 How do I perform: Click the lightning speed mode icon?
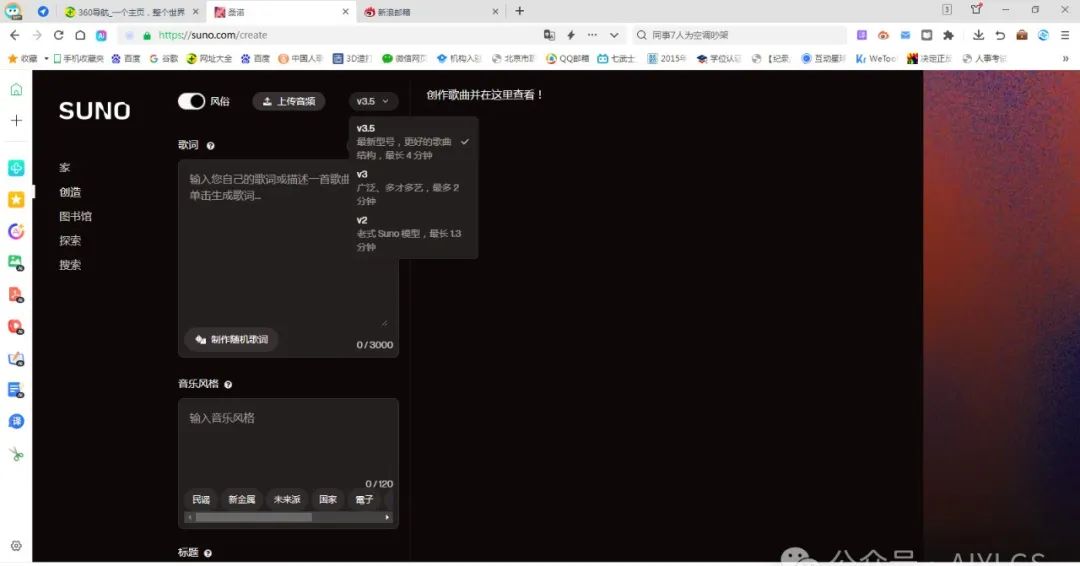click(571, 35)
